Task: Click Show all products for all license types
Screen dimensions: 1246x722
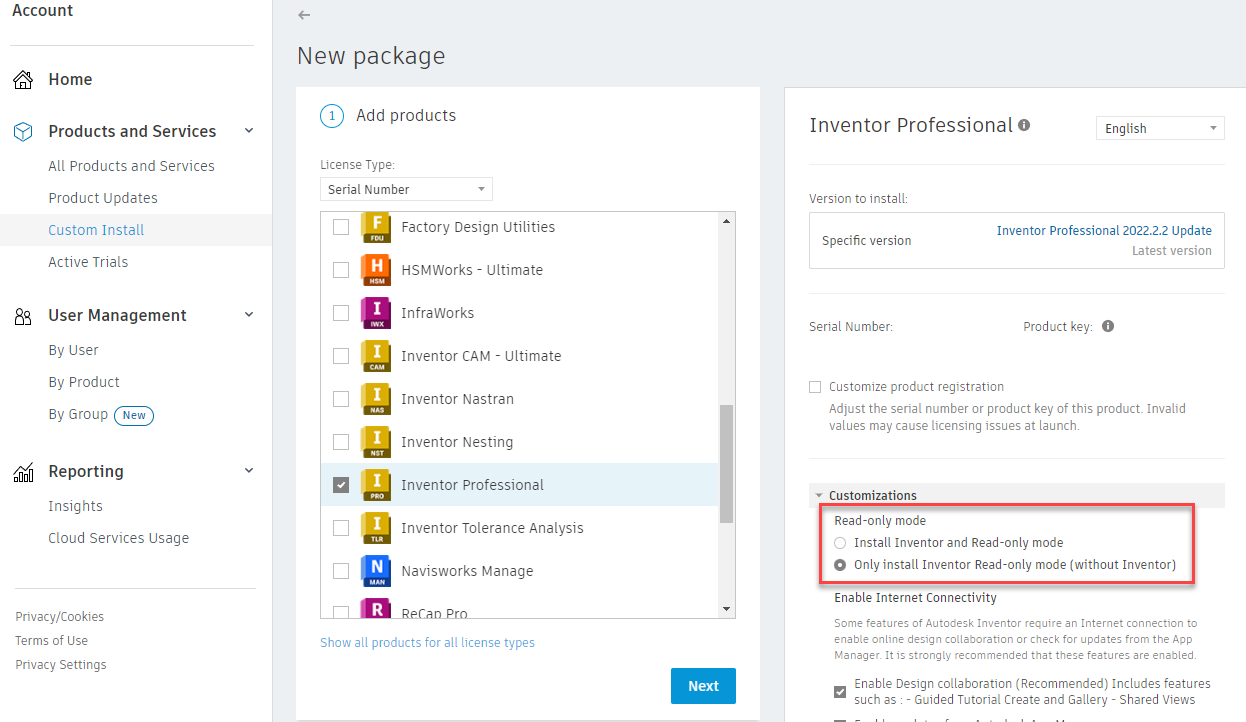Action: (x=427, y=643)
